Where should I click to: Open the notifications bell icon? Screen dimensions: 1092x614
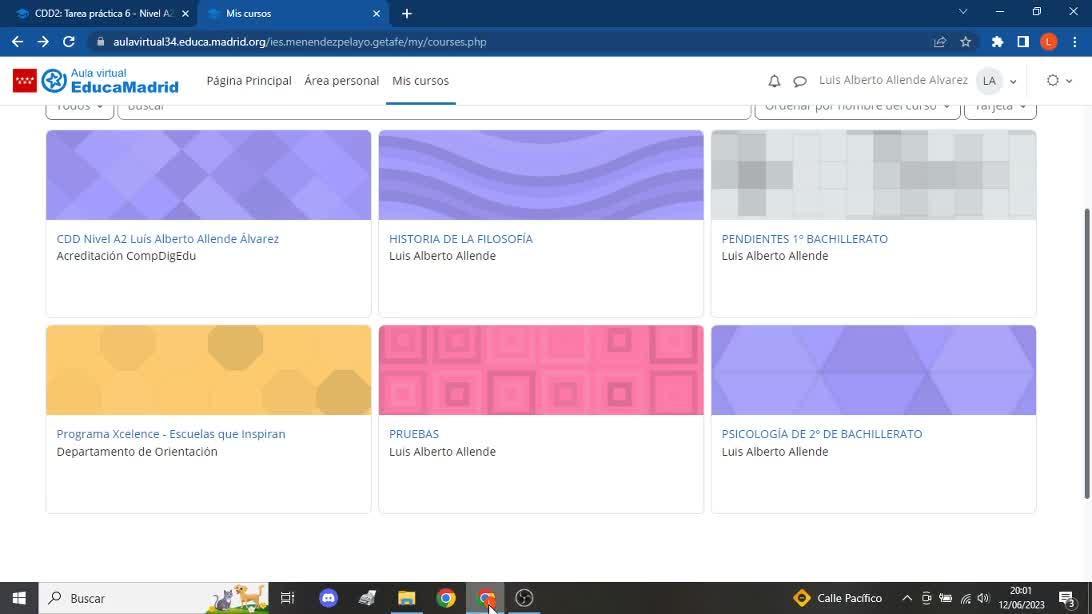(774, 81)
